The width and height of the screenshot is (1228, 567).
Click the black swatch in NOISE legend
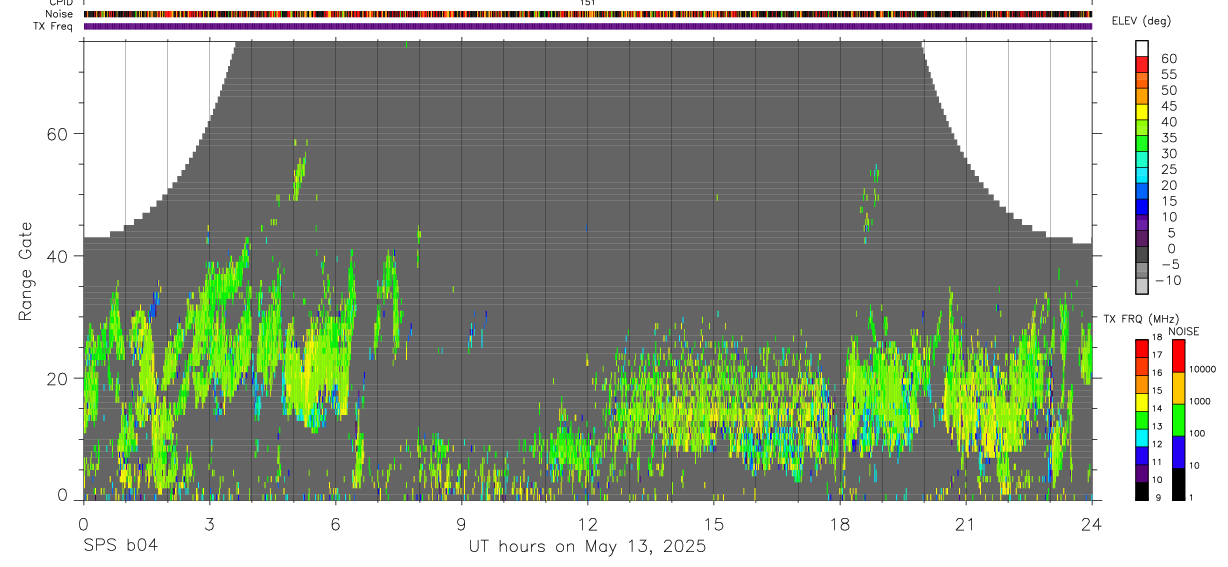click(x=1178, y=484)
